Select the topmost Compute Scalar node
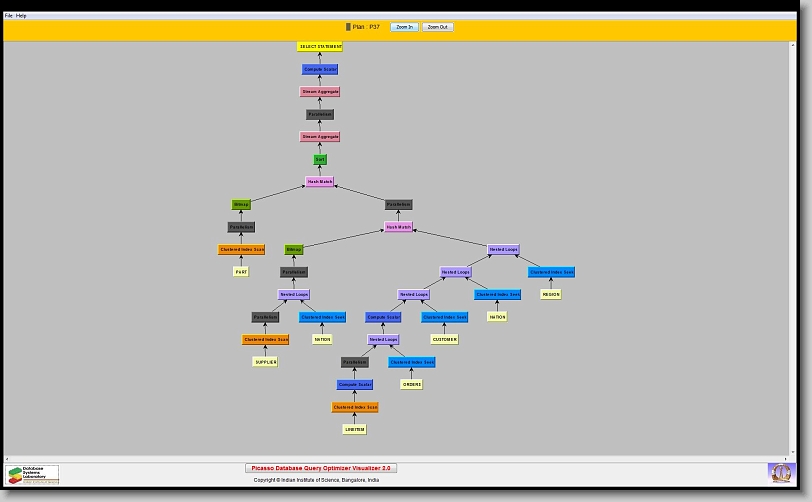This screenshot has width=812, height=502. click(320, 70)
